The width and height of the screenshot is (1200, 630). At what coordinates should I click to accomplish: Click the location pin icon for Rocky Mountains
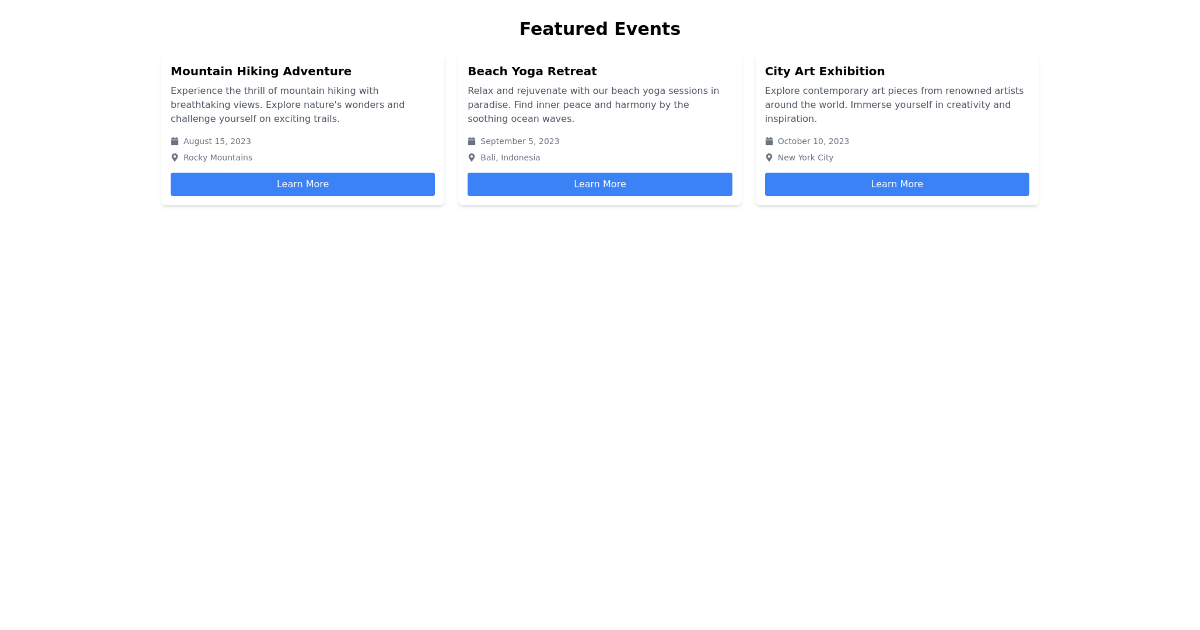click(173, 157)
